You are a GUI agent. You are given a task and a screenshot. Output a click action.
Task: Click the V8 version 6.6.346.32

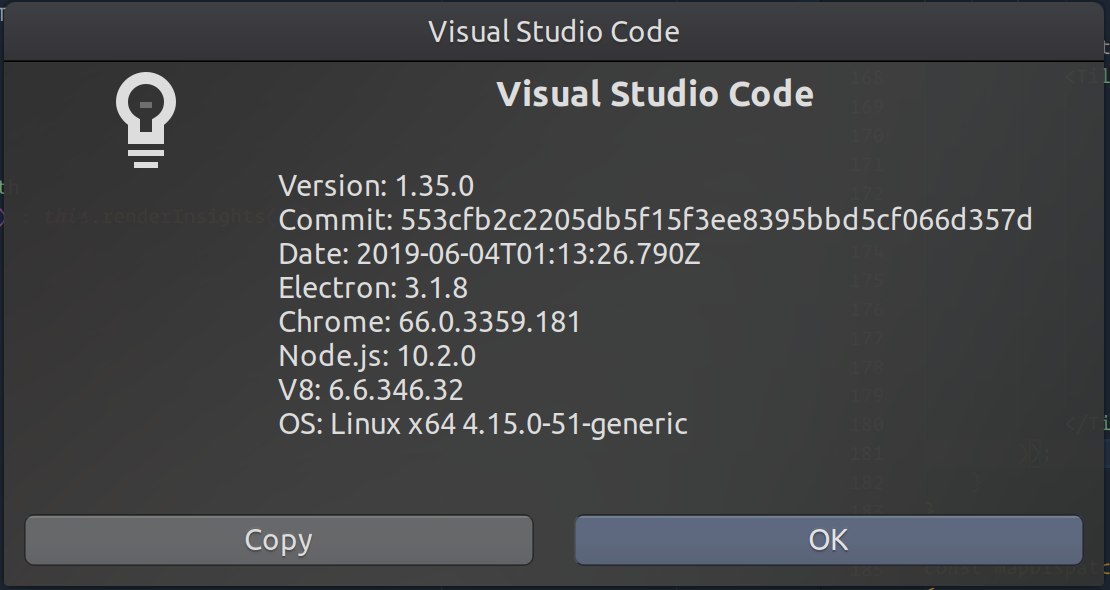[395, 390]
